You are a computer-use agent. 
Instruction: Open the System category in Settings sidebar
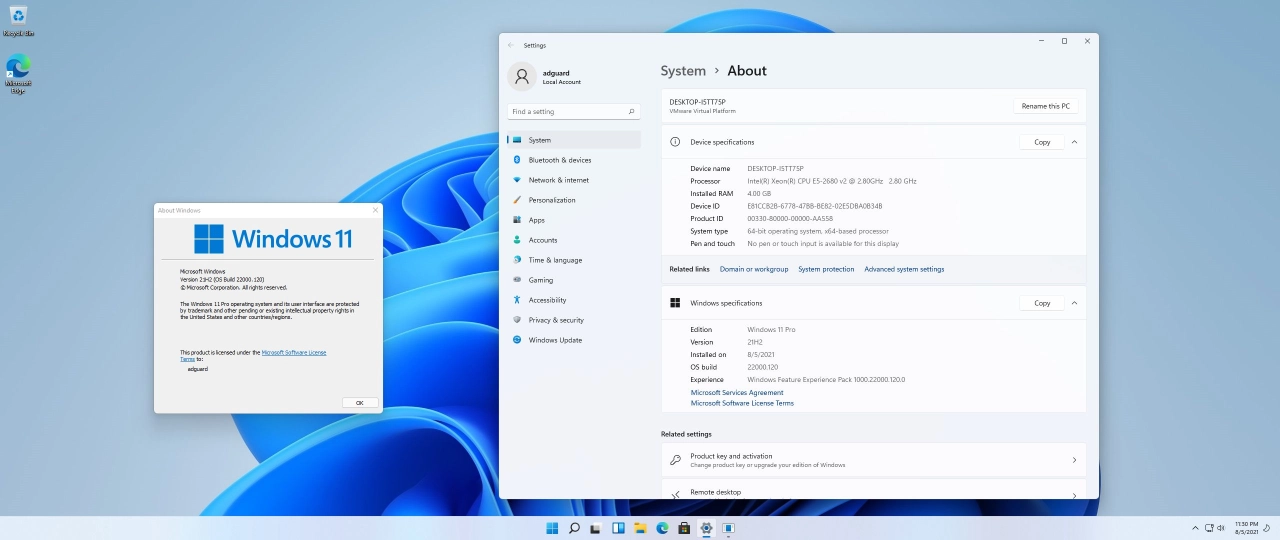tap(574, 140)
